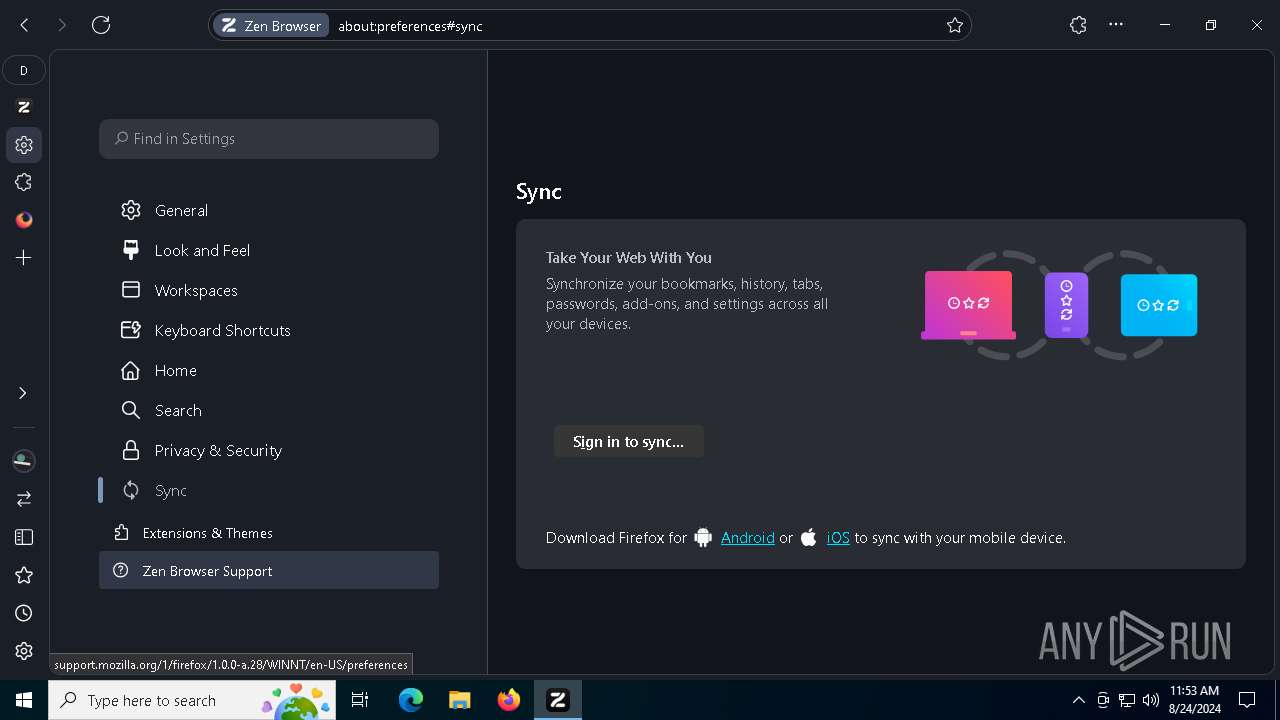1280x720 pixels.
Task: Open the Android download link
Action: (748, 538)
